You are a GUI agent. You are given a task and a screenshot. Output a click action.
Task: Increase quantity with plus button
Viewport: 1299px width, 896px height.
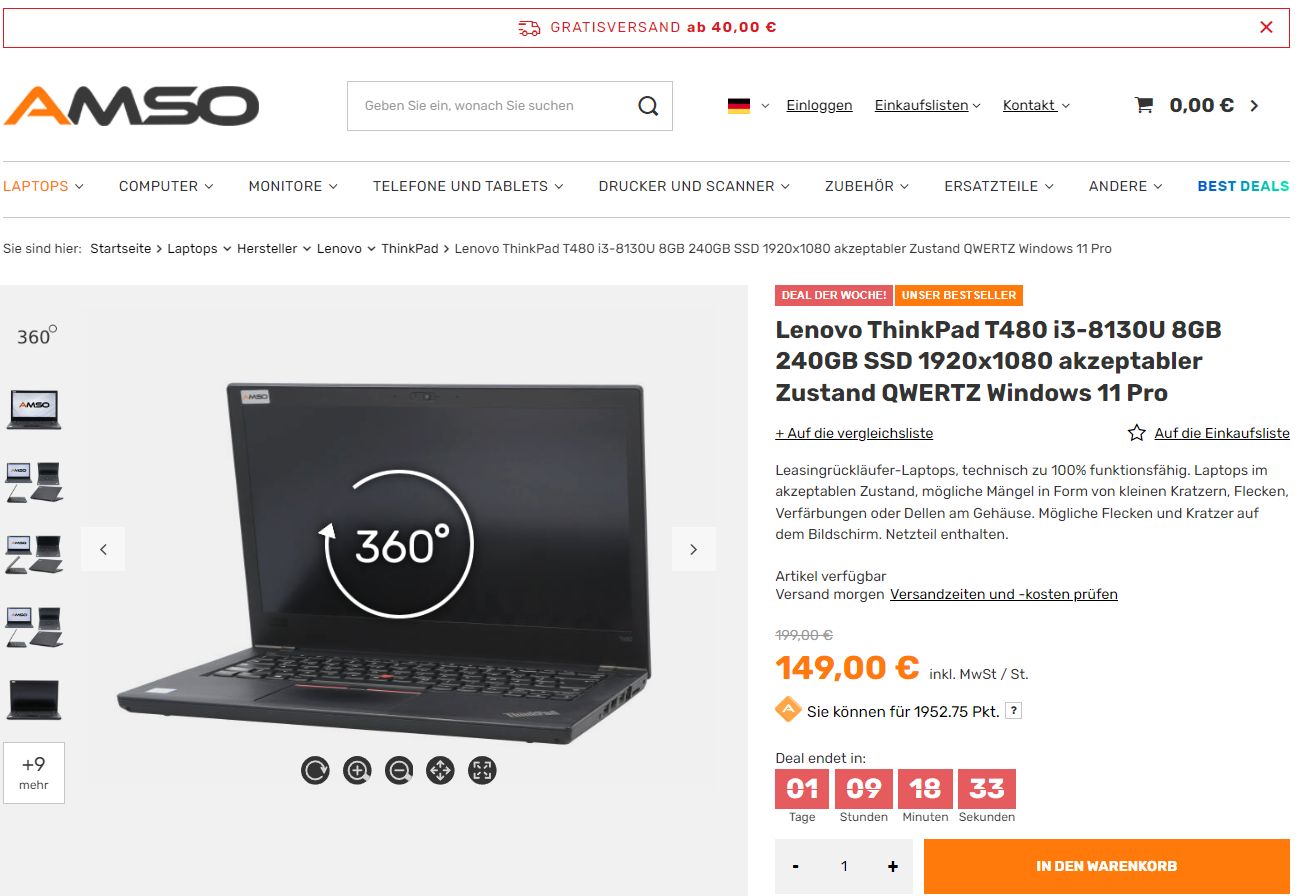click(892, 867)
